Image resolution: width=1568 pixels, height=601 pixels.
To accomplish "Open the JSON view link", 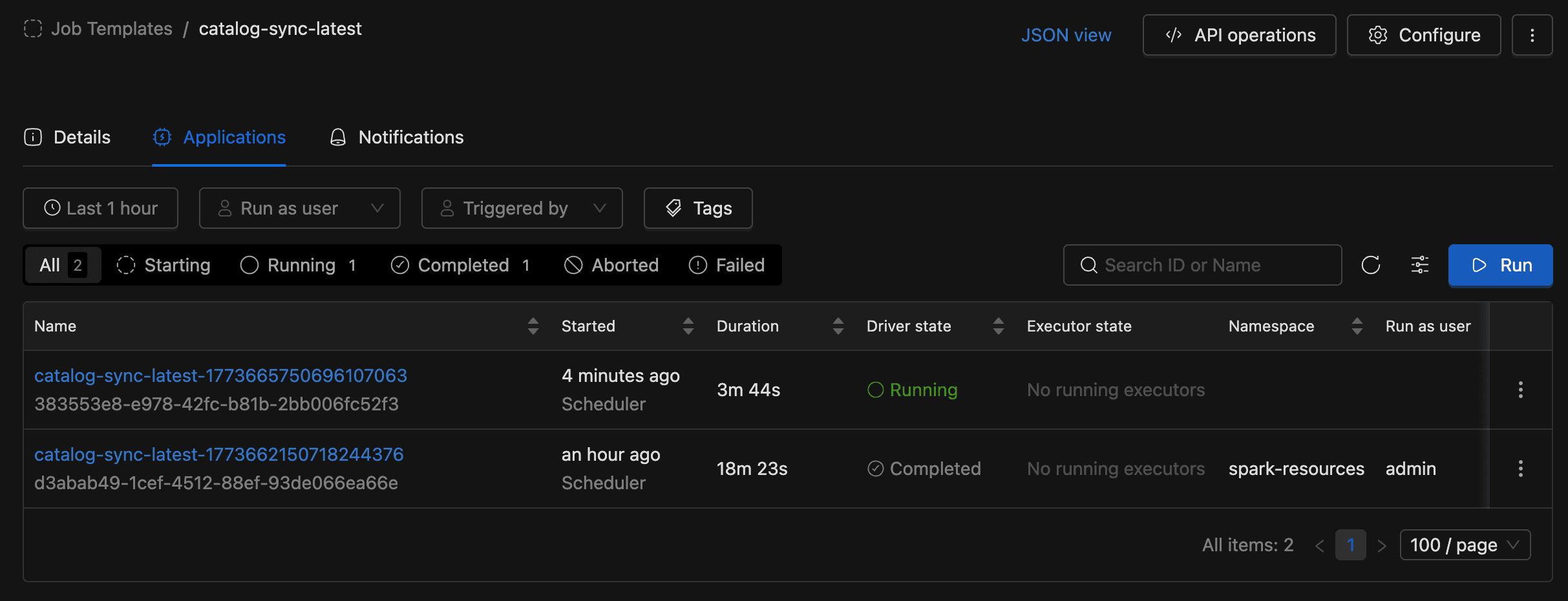I will 1066,35.
